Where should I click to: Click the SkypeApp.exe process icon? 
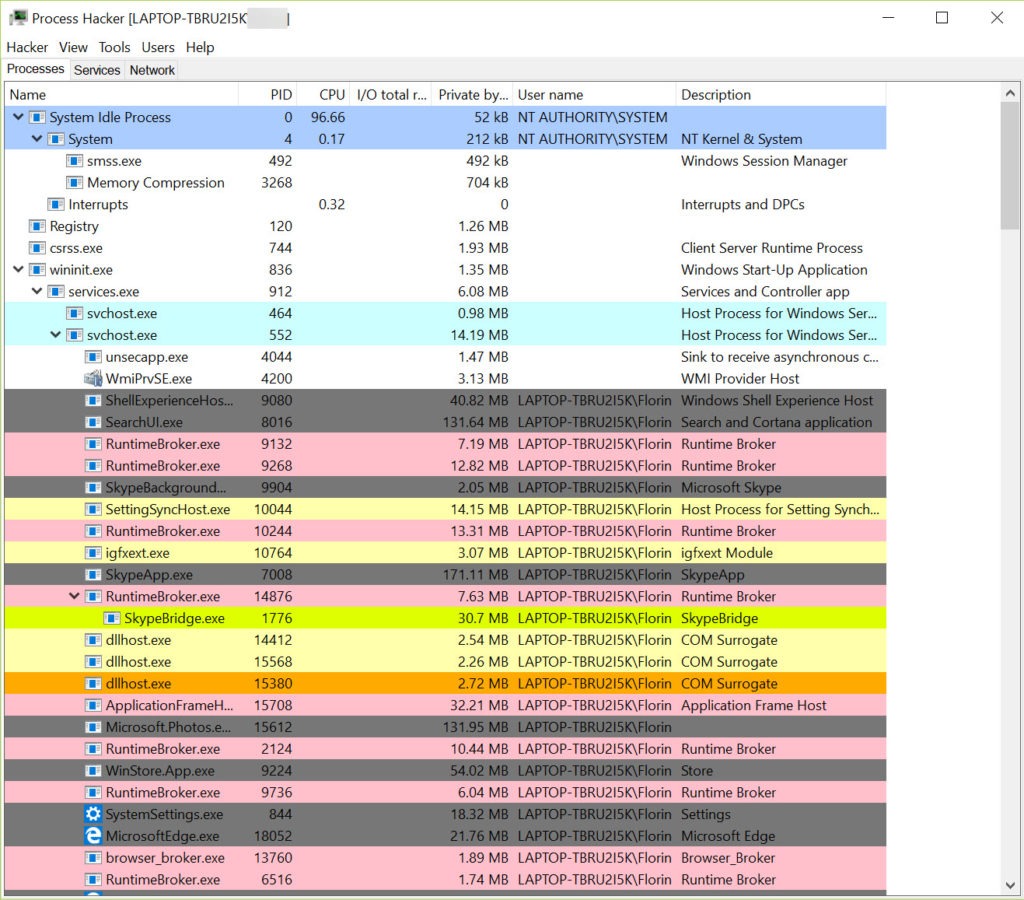[x=93, y=575]
